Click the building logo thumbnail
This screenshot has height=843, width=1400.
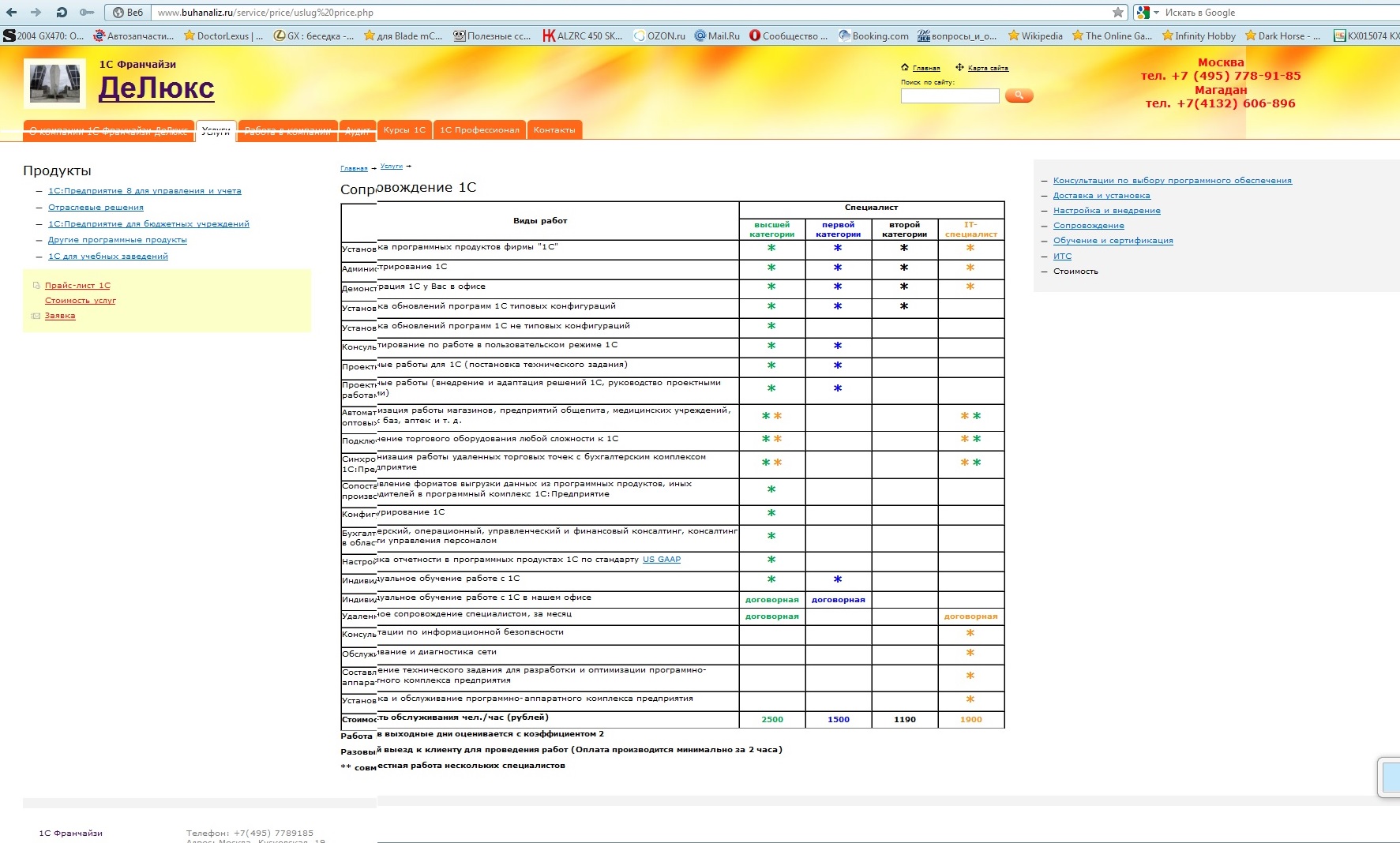pos(54,84)
